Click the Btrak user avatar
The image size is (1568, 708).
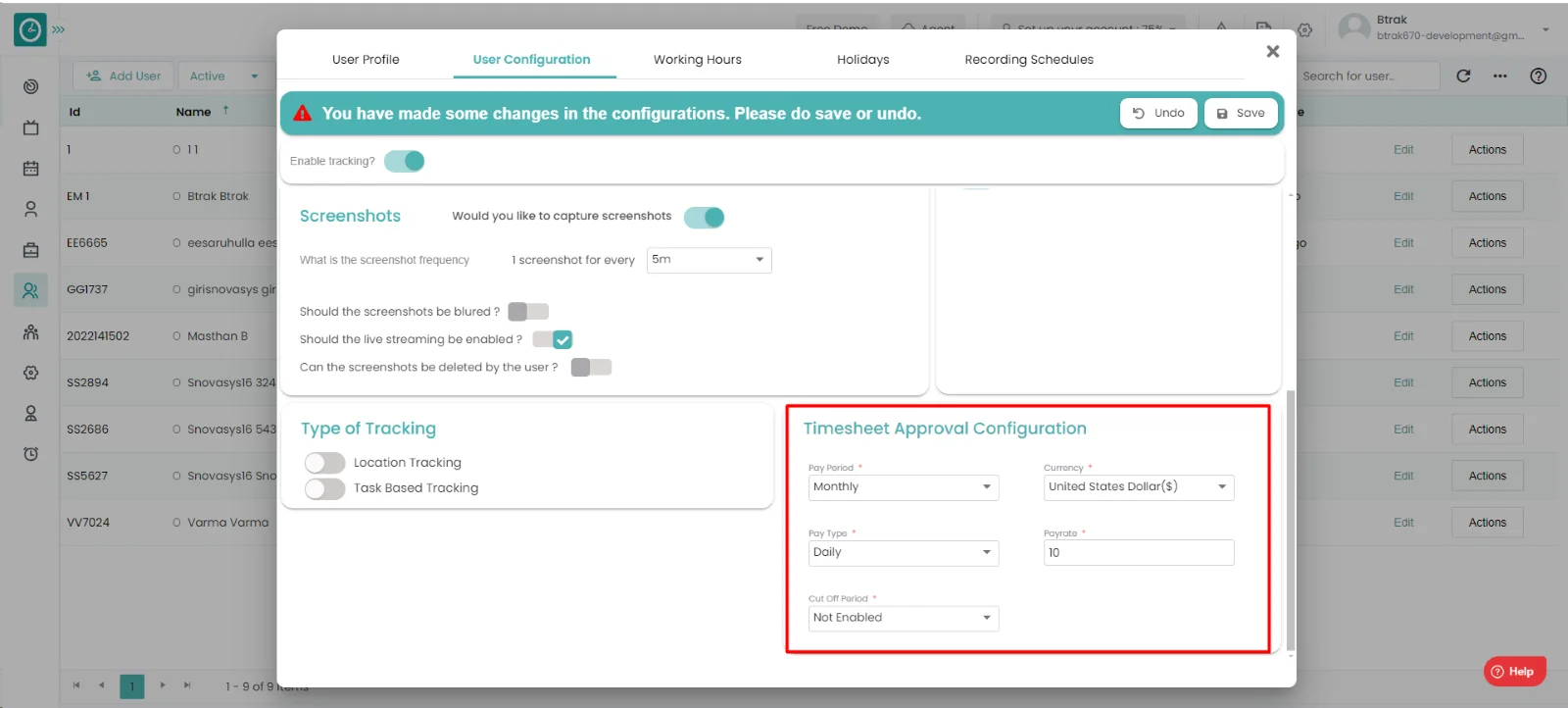(x=1354, y=28)
